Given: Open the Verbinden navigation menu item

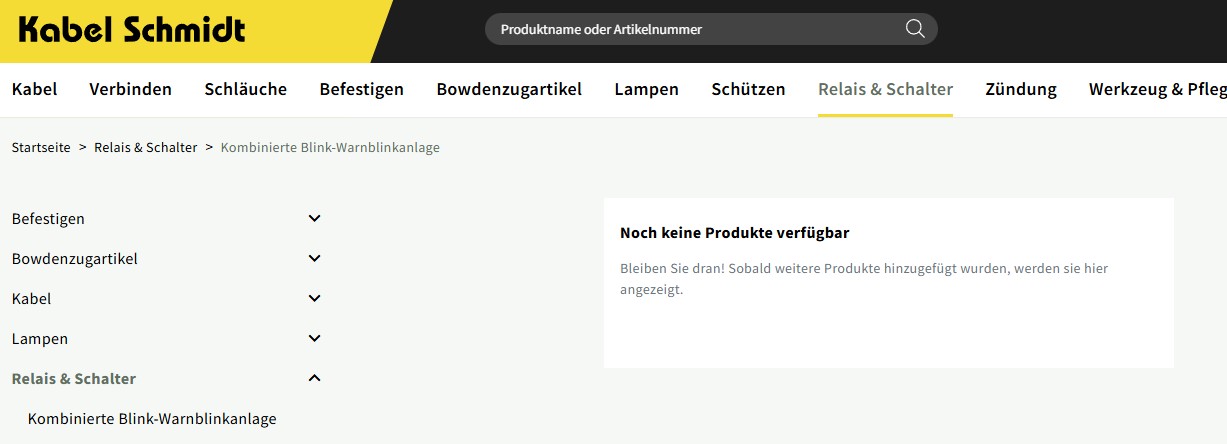Looking at the screenshot, I should pyautogui.click(x=130, y=89).
